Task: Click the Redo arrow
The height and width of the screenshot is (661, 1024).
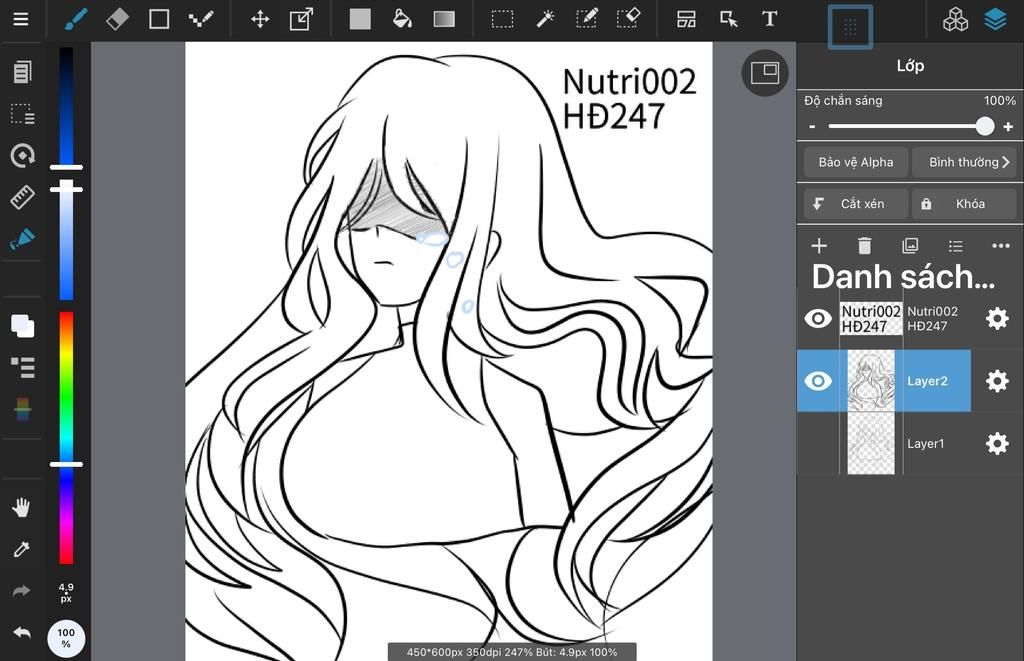Action: (22, 591)
